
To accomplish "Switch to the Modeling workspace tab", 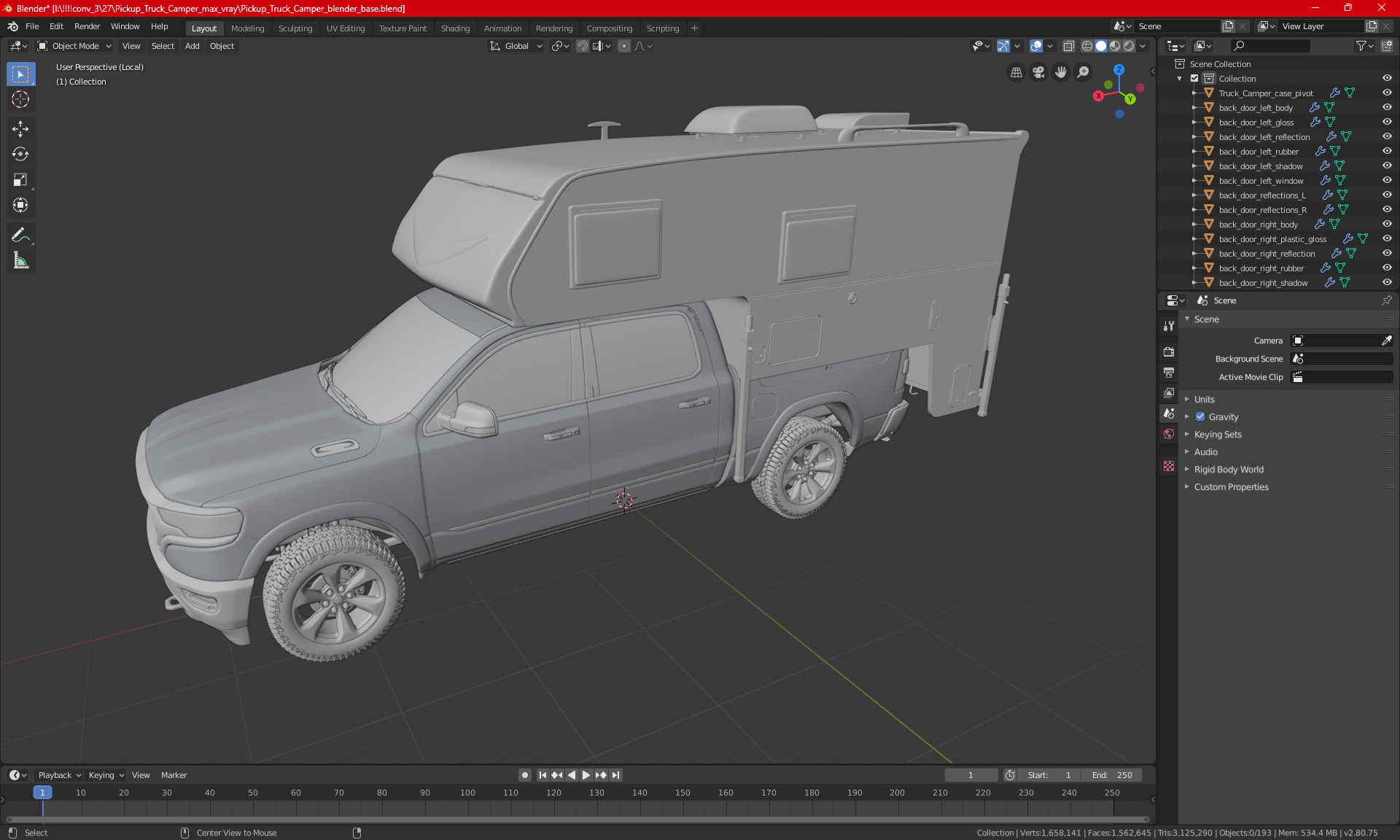I will [x=247, y=28].
